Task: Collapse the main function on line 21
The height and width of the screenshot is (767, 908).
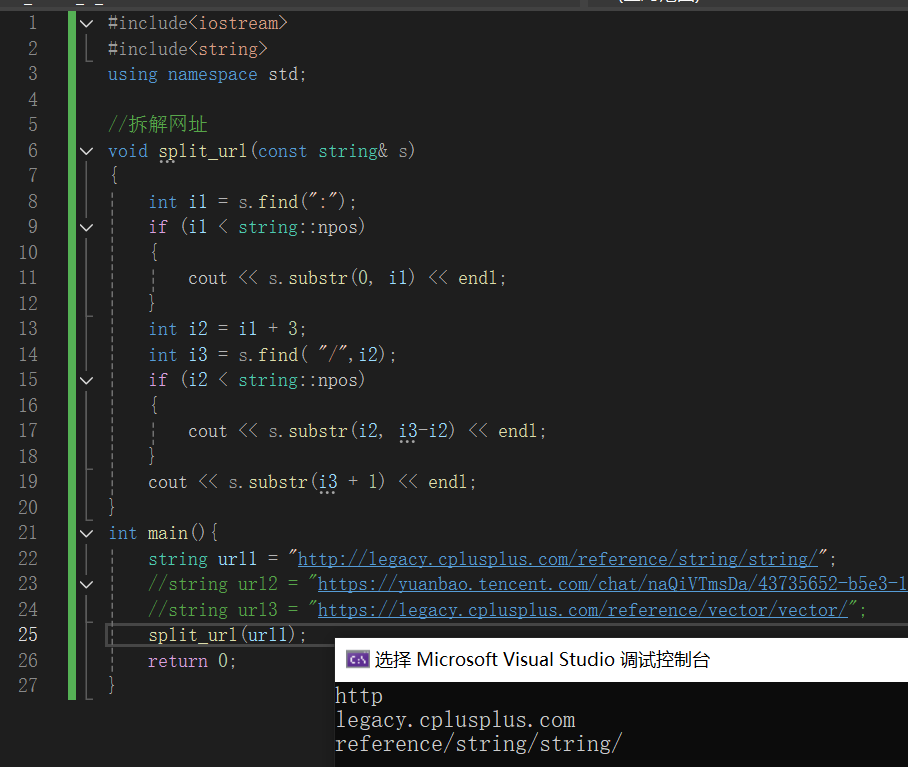Action: coord(86,533)
